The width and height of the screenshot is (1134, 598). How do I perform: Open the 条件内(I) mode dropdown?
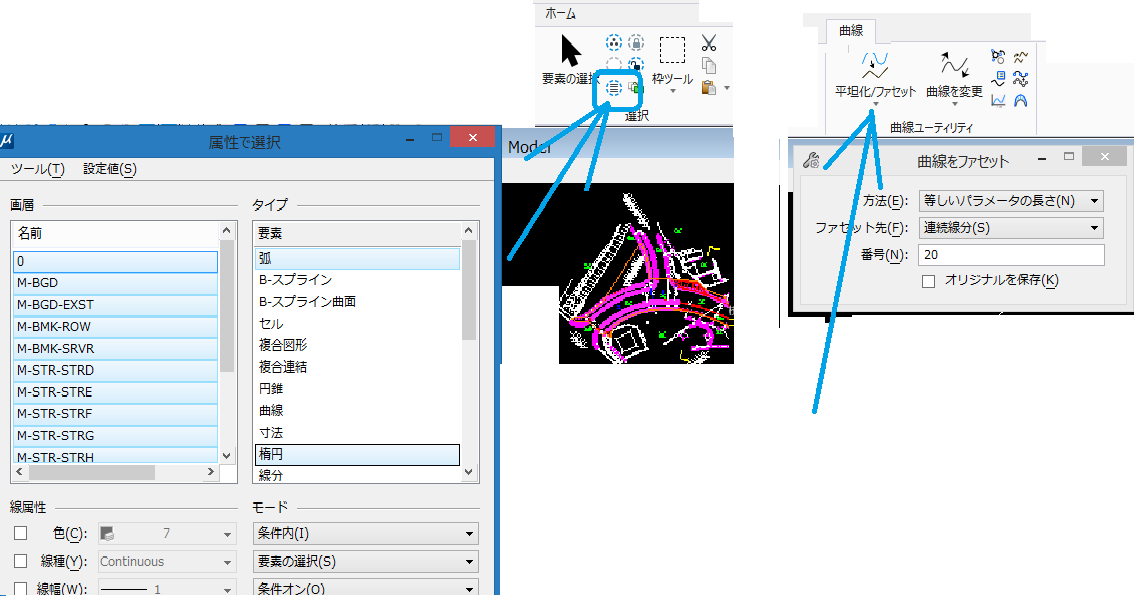365,534
